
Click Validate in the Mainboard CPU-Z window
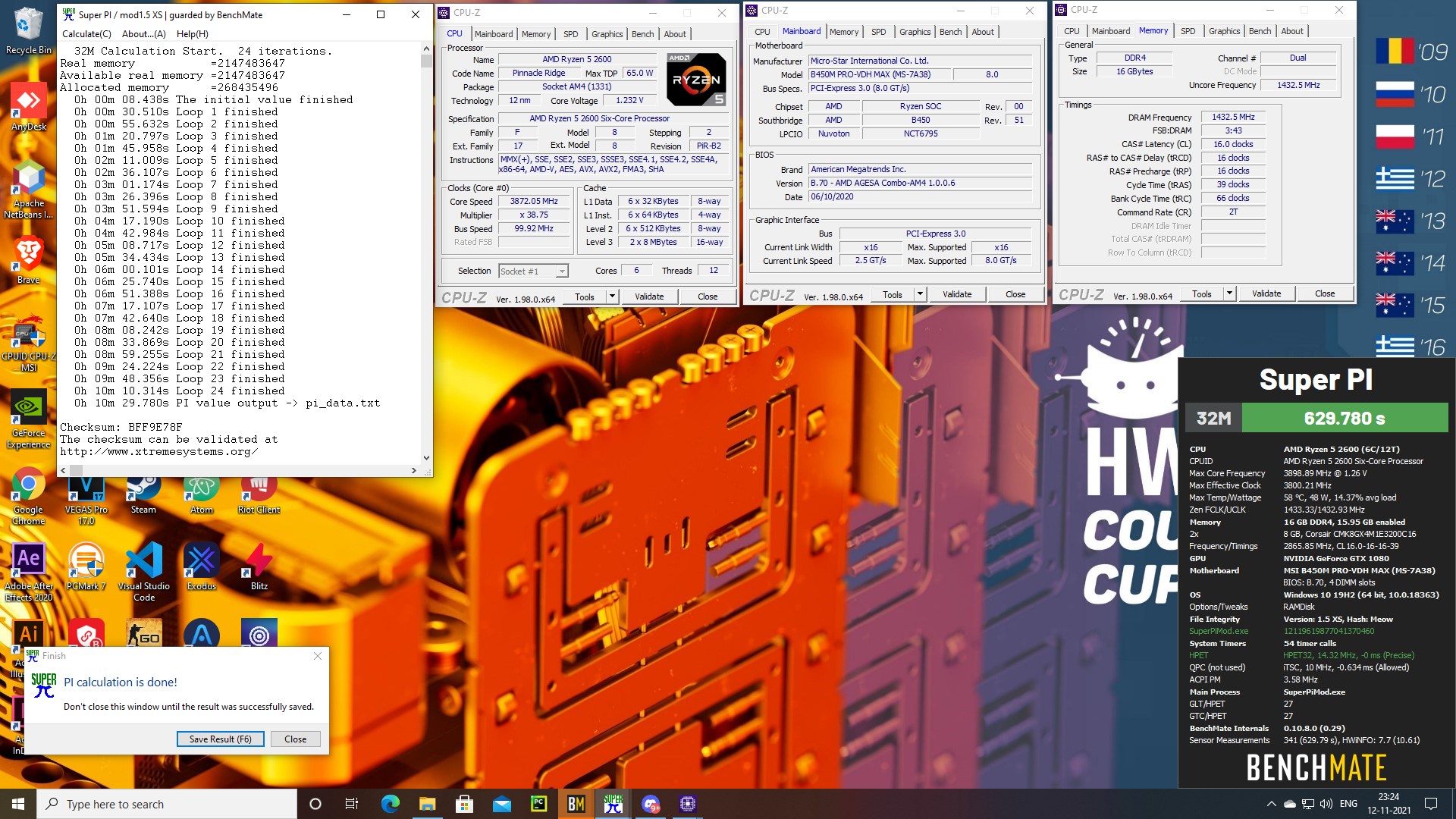click(x=957, y=294)
